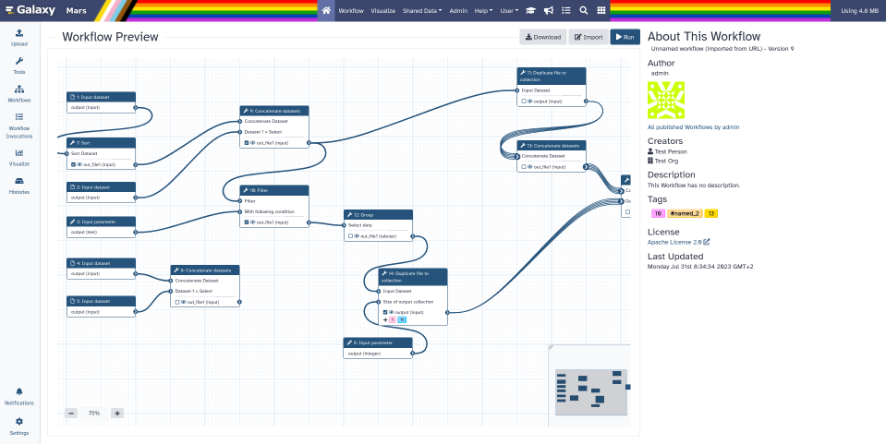The width and height of the screenshot is (889, 446).
Task: Open the Workflow menu in the navbar
Action: point(351,10)
